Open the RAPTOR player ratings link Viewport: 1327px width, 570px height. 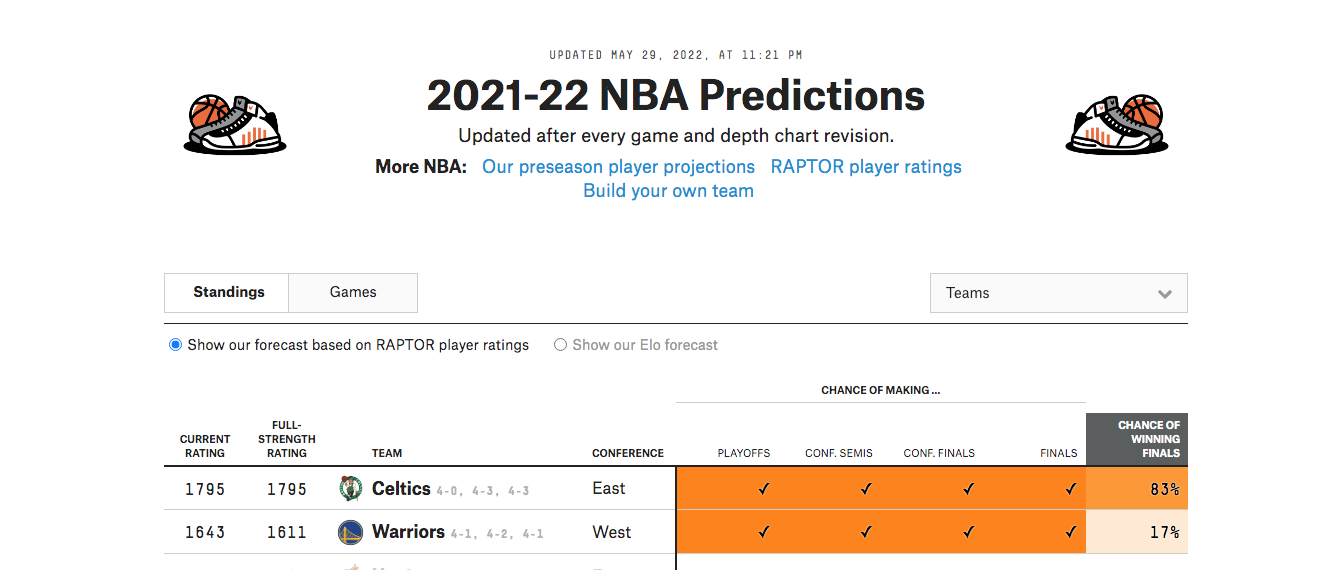[866, 167]
